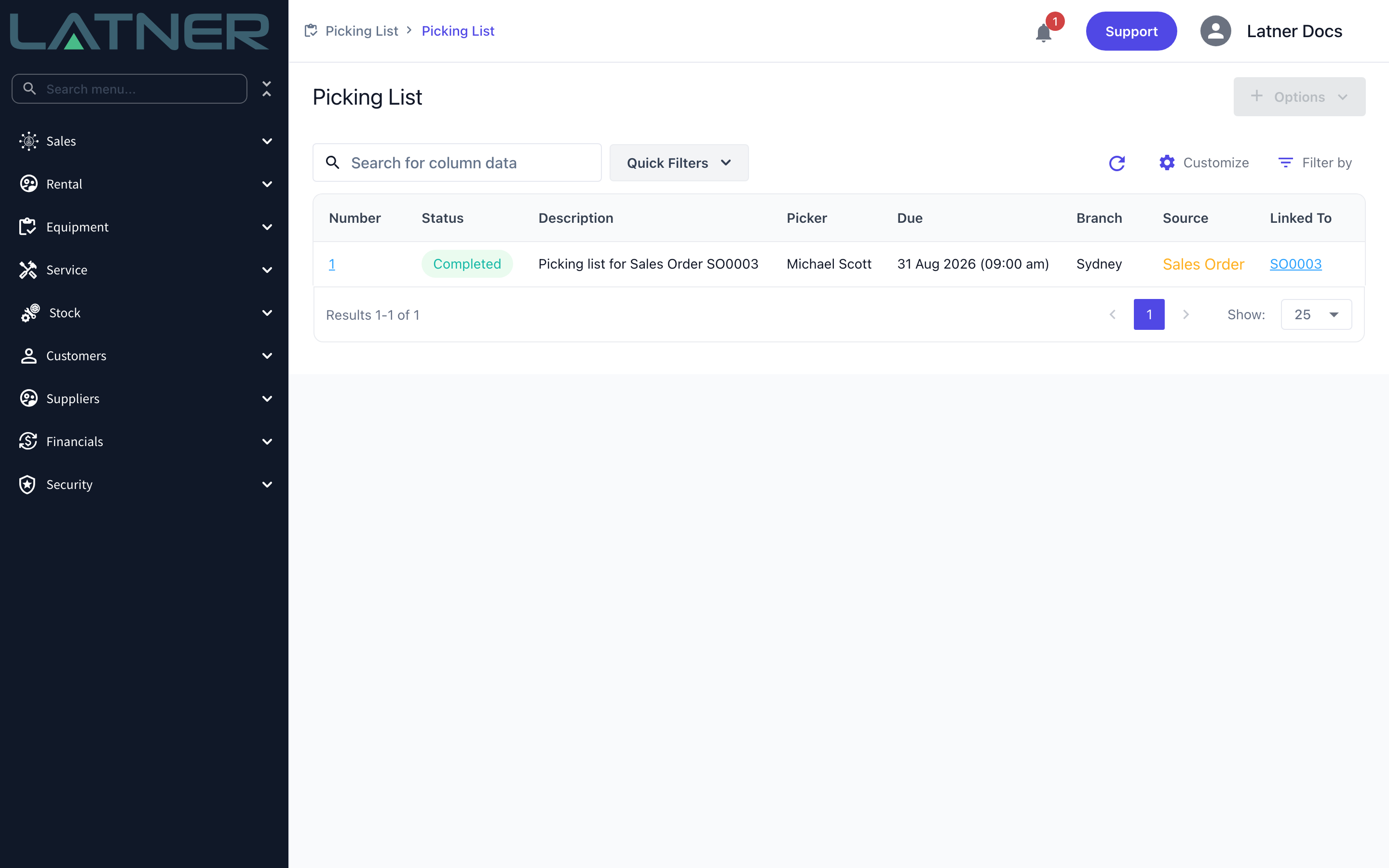This screenshot has width=1389, height=868.
Task: Click the sidebar search magnifier icon
Action: point(29,88)
